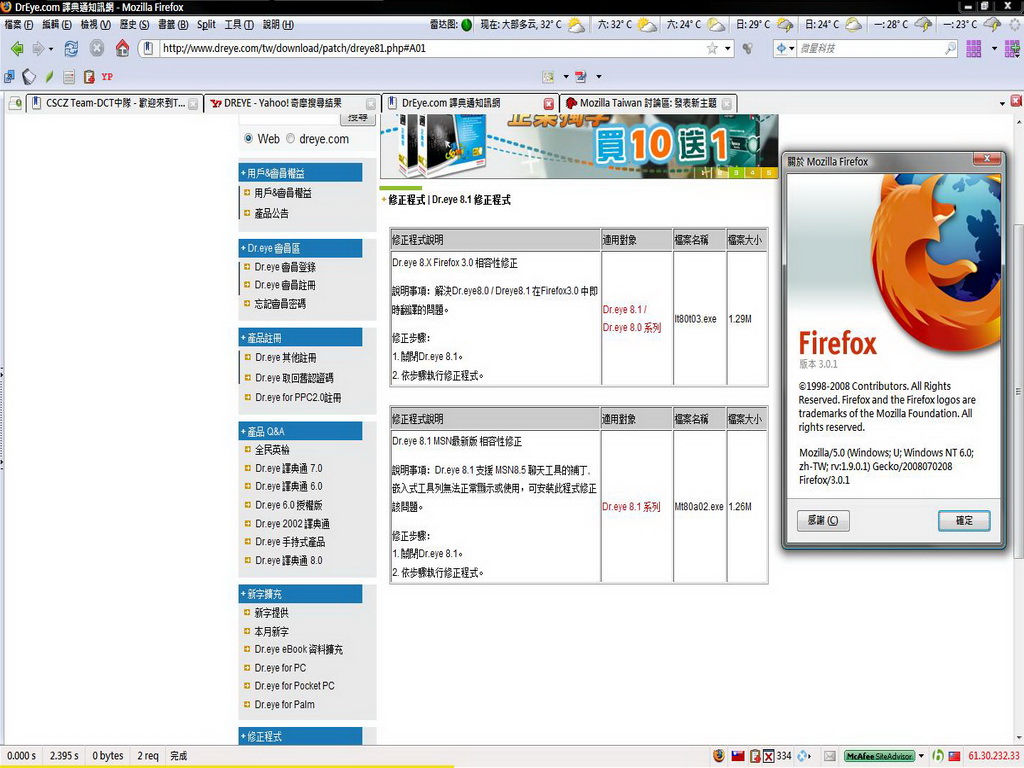
Task: Open the Dr.eye 會員登錄 sidebar link
Action: point(285,267)
